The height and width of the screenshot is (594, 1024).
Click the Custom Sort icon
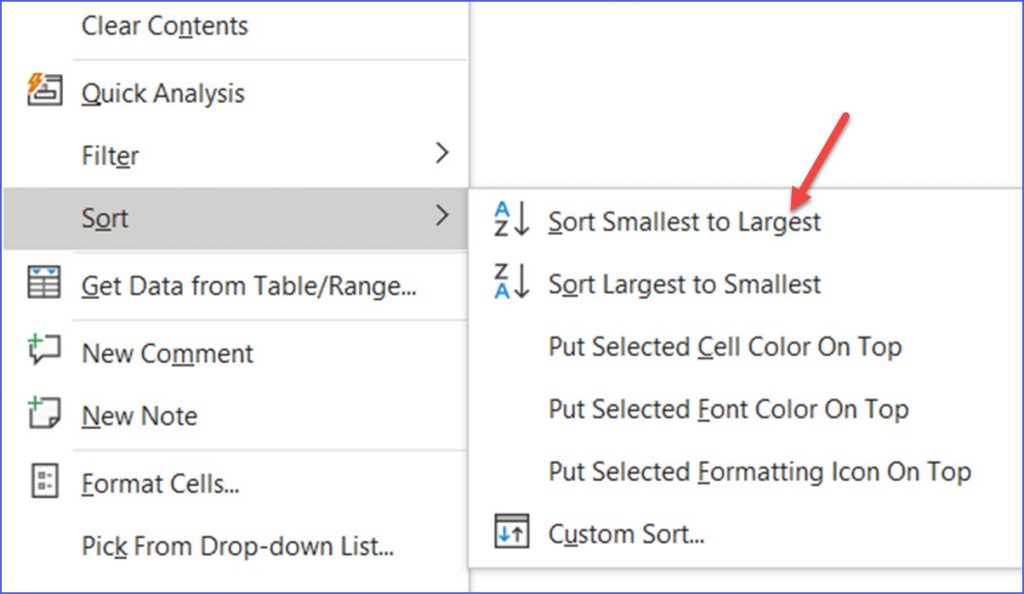[510, 532]
